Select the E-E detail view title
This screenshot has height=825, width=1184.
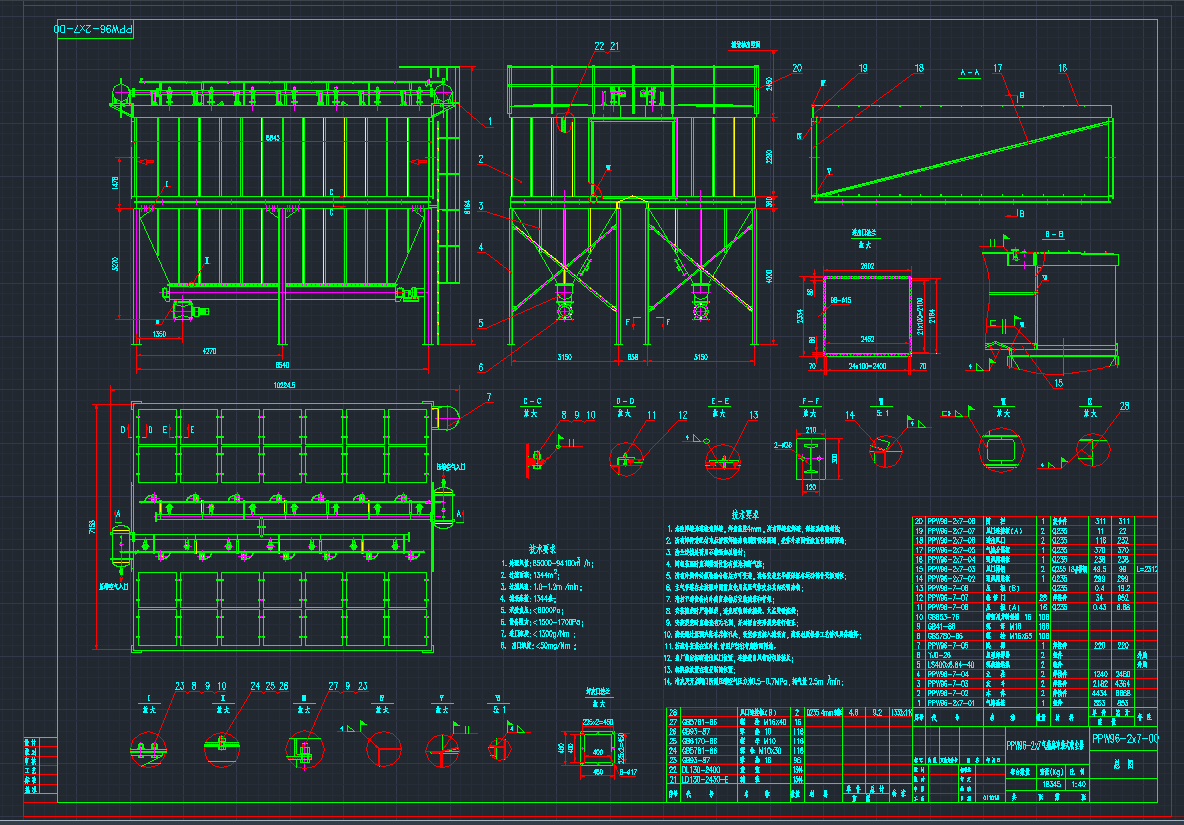[x=720, y=401]
